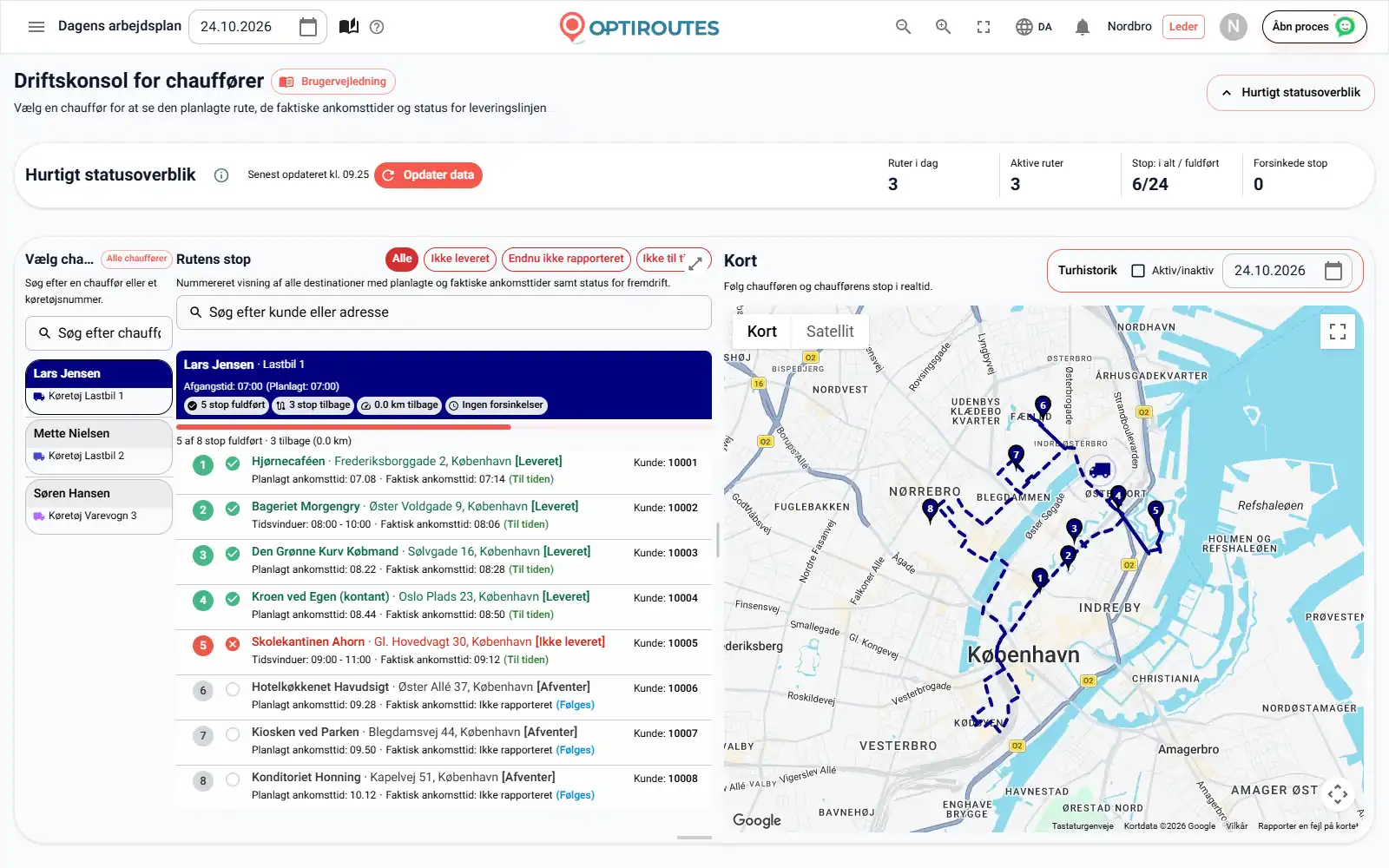Expand the Rutens stop panel
This screenshot has height=868, width=1389.
coord(695,262)
